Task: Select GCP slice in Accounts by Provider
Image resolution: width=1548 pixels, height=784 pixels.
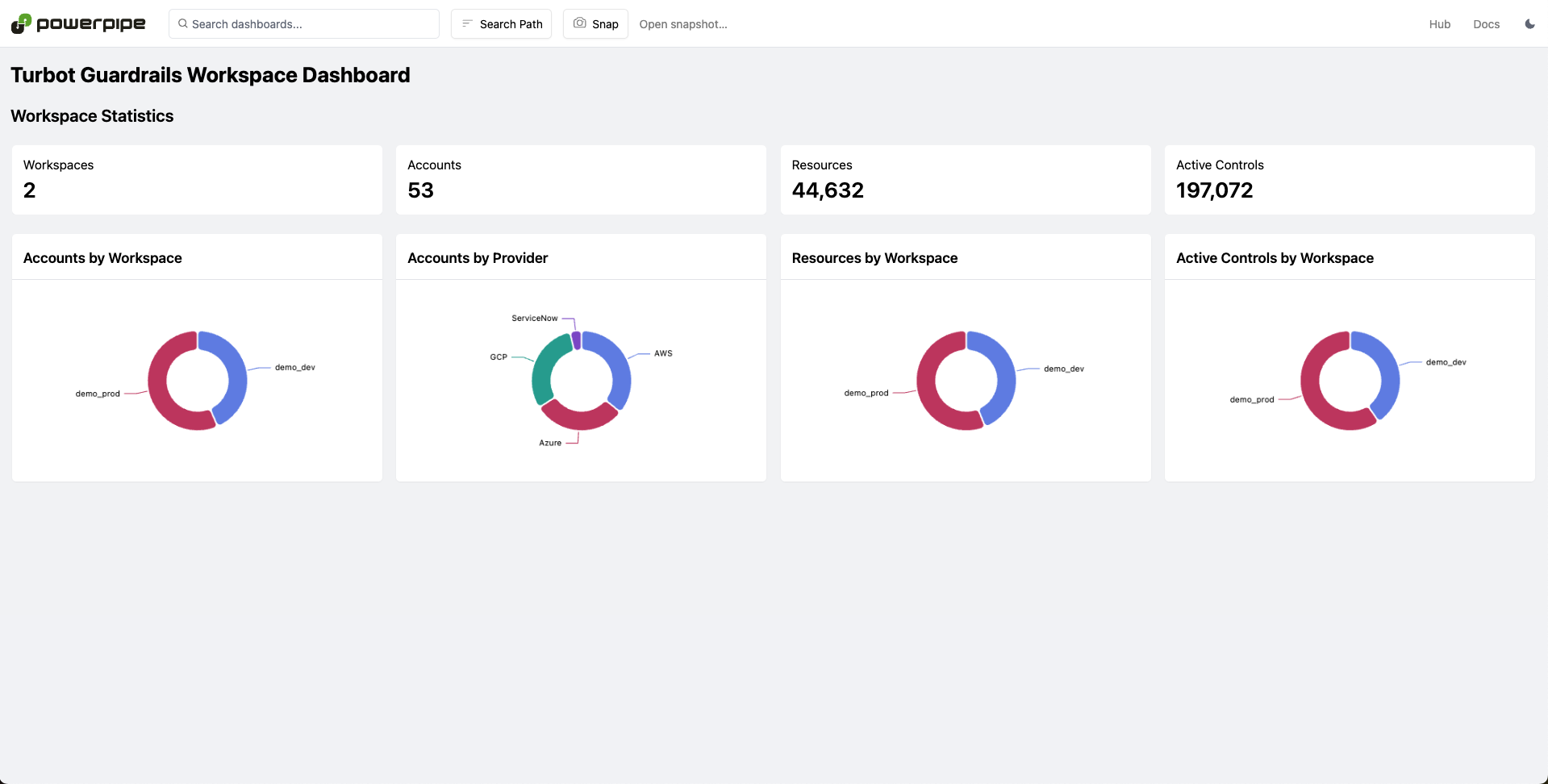Action: pyautogui.click(x=545, y=369)
